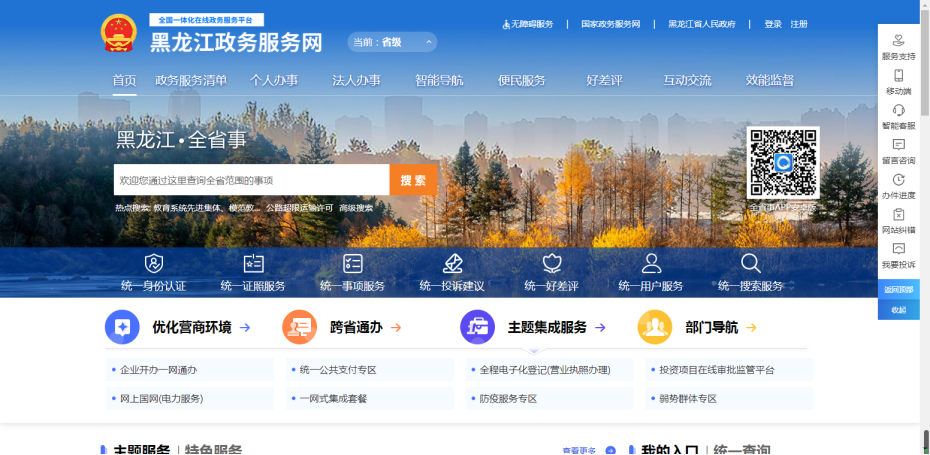Open 统一用户服务 person icon

[x=651, y=263]
